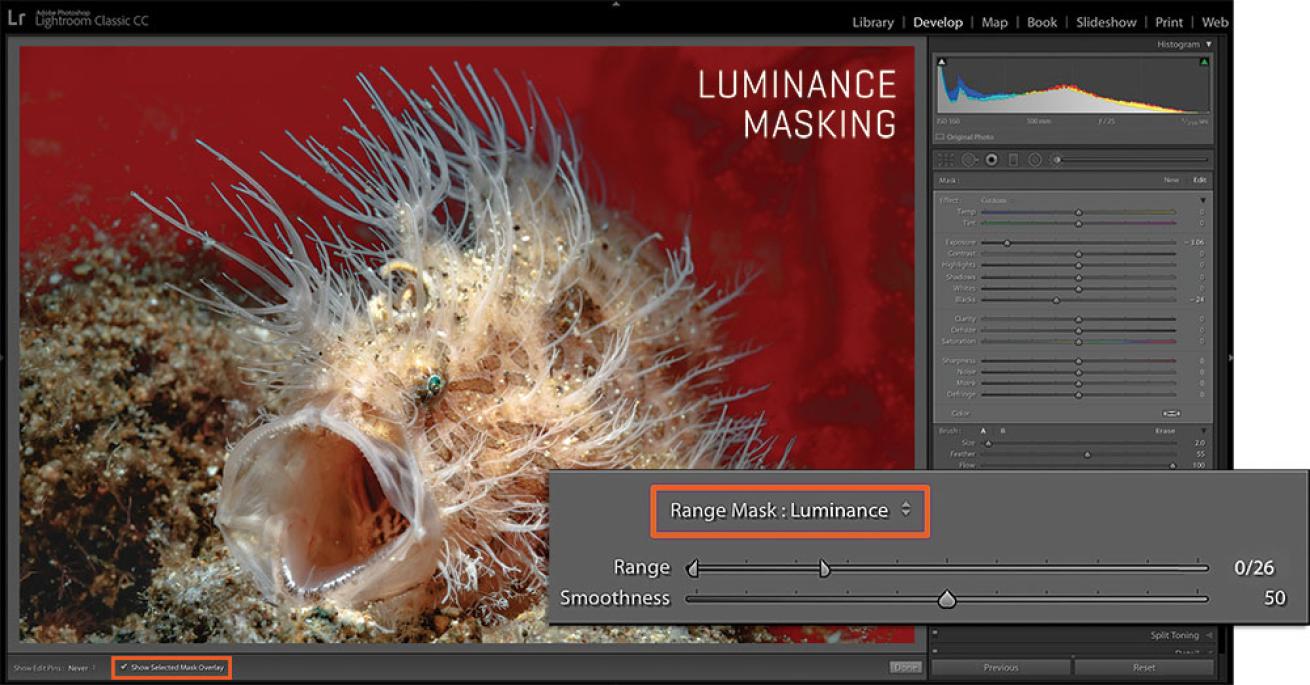Viewport: 1310px width, 685px height.
Task: Select the Radial Filter tool icon
Action: tap(1035, 159)
